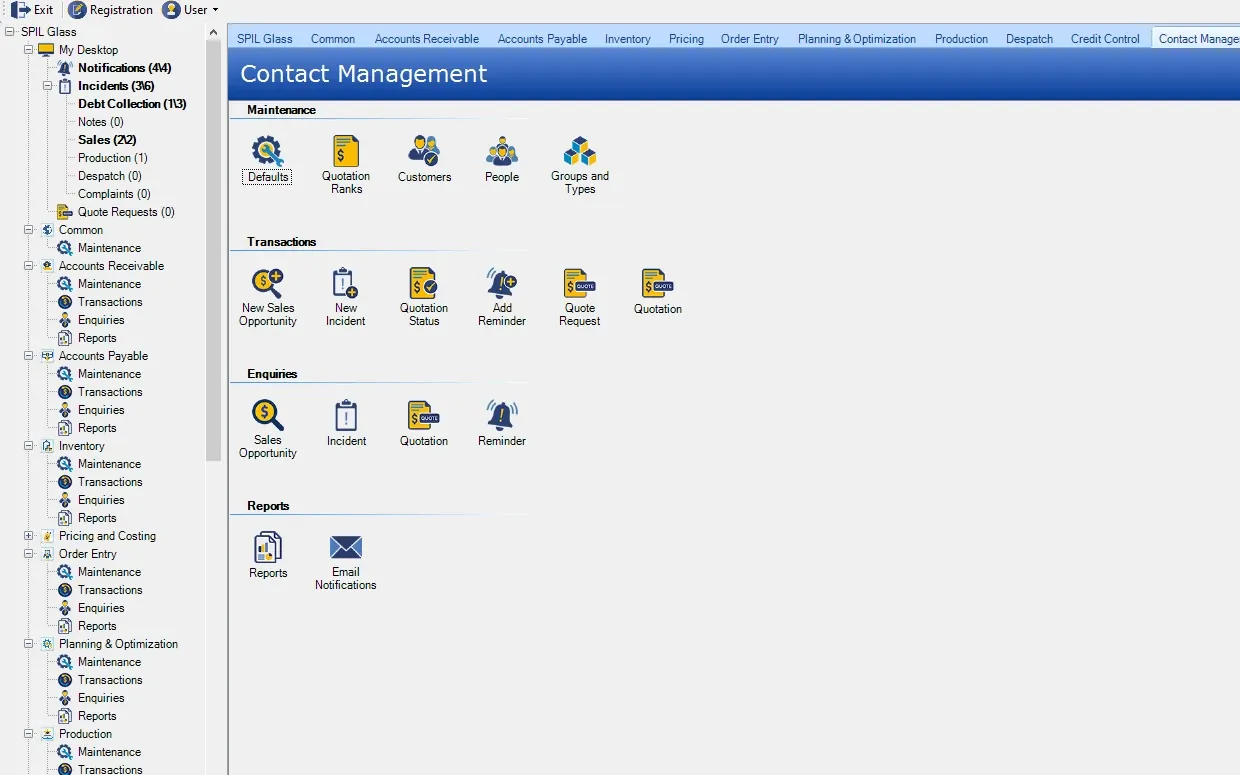Select Despatch (0) in the tree

pos(110,176)
